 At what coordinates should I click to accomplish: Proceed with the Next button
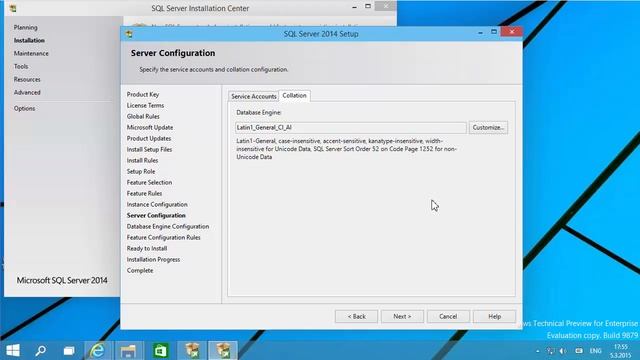point(402,316)
